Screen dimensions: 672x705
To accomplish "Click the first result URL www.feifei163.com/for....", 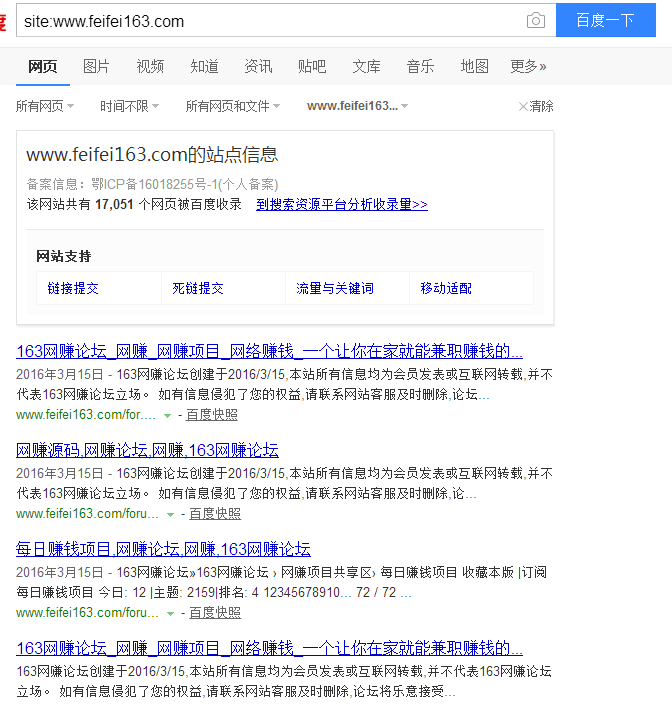I will pos(85,415).
